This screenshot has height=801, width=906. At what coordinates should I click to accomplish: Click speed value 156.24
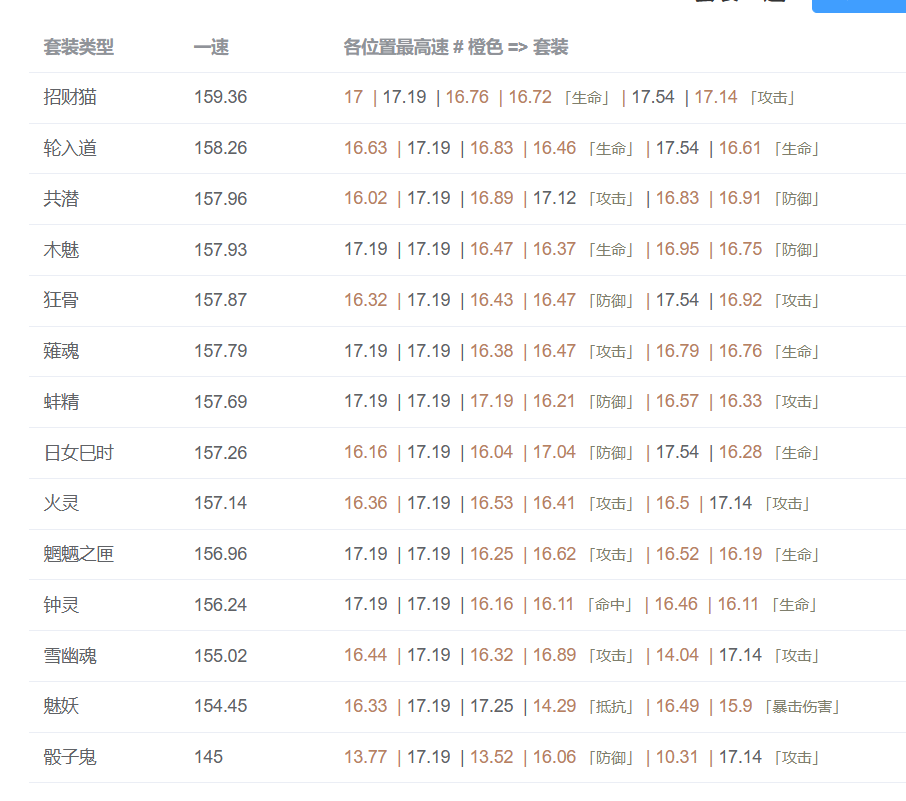(x=221, y=605)
